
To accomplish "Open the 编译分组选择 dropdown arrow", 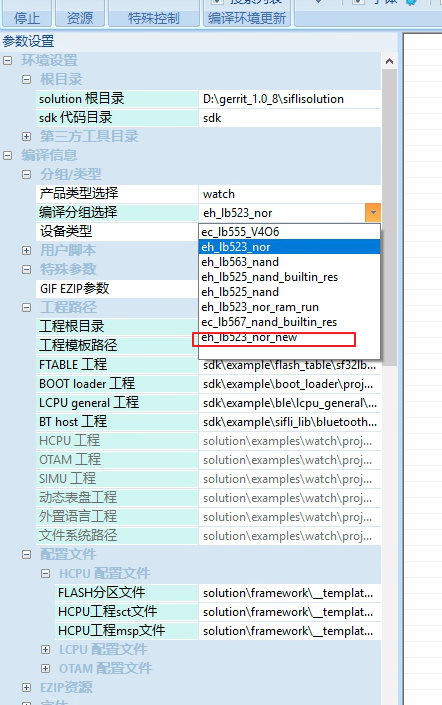I will (x=373, y=213).
